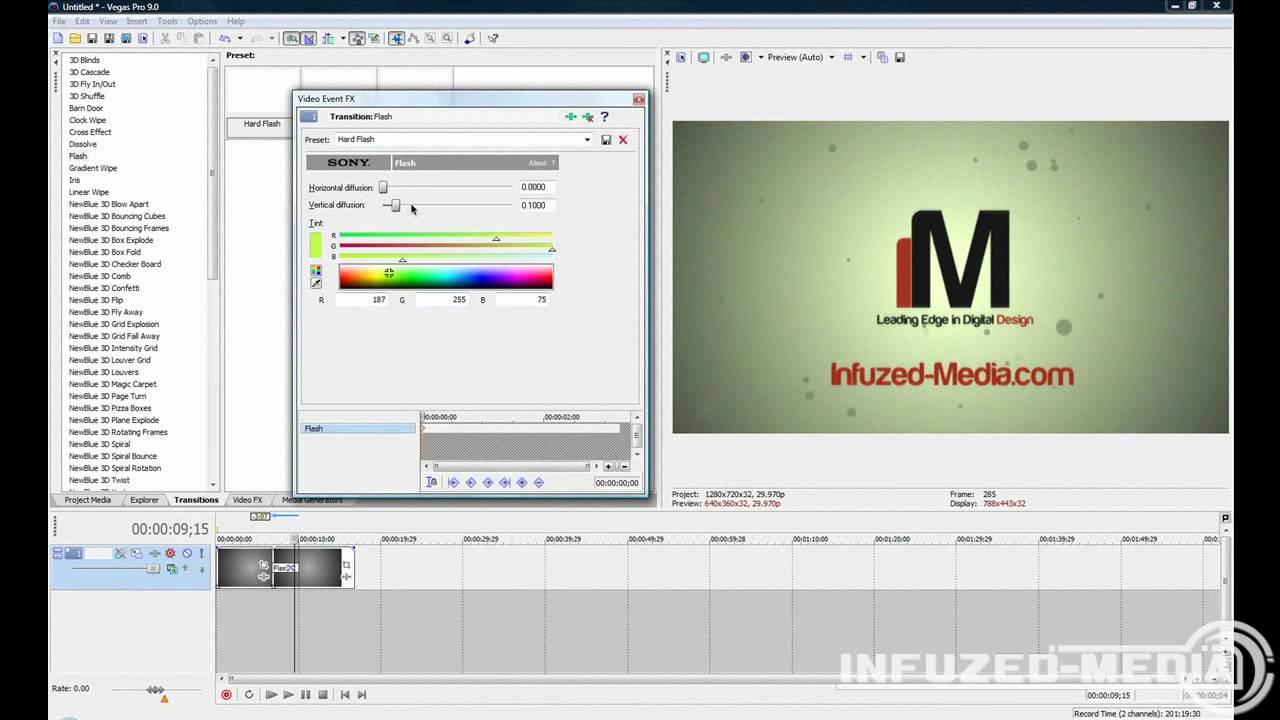The width and height of the screenshot is (1280, 720).
Task: Click the New project toolbar icon
Action: coord(58,39)
